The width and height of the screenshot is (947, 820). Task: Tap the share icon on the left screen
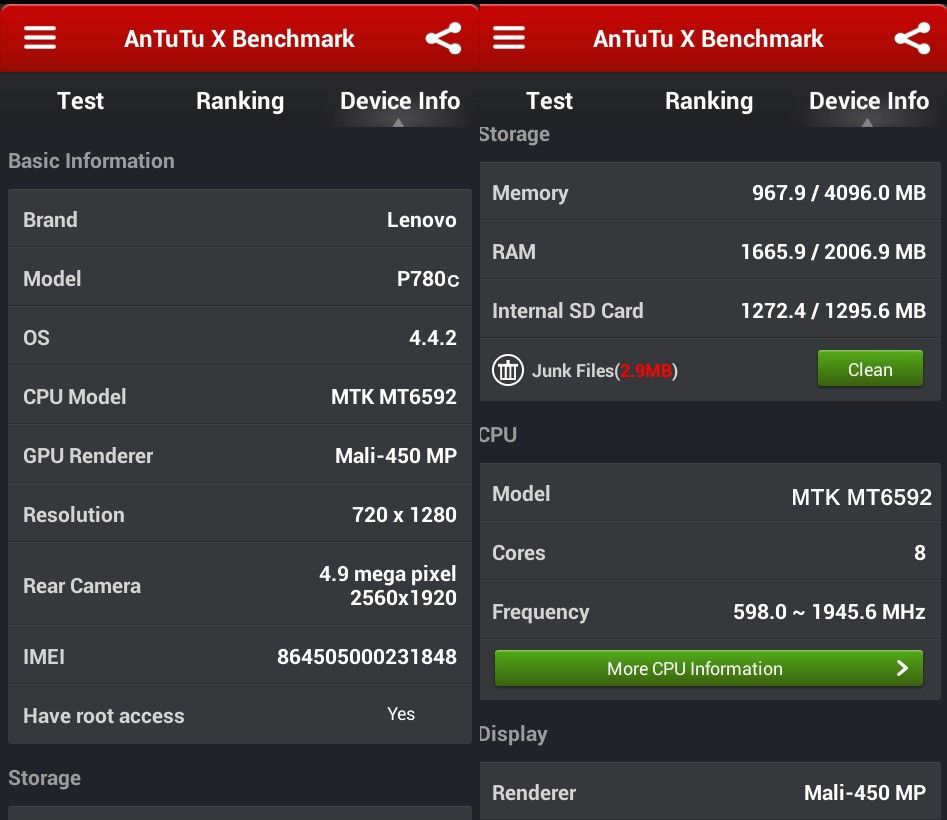pos(443,38)
